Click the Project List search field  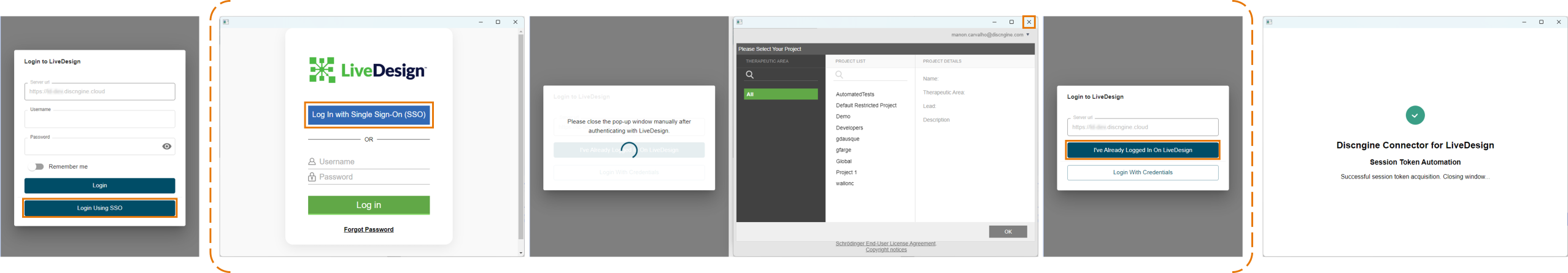pyautogui.click(x=870, y=74)
